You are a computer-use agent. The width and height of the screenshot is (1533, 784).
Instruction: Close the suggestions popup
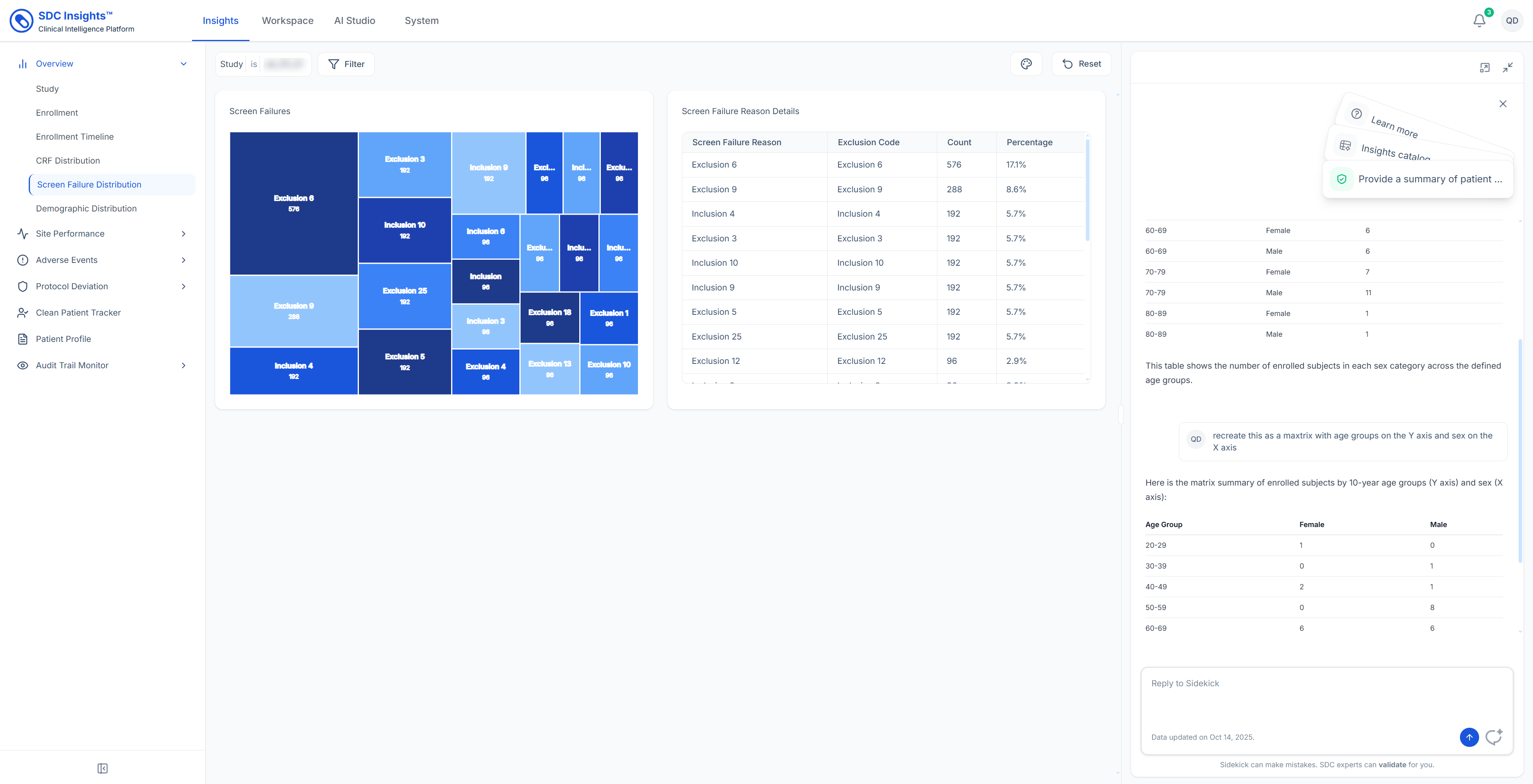click(1503, 104)
